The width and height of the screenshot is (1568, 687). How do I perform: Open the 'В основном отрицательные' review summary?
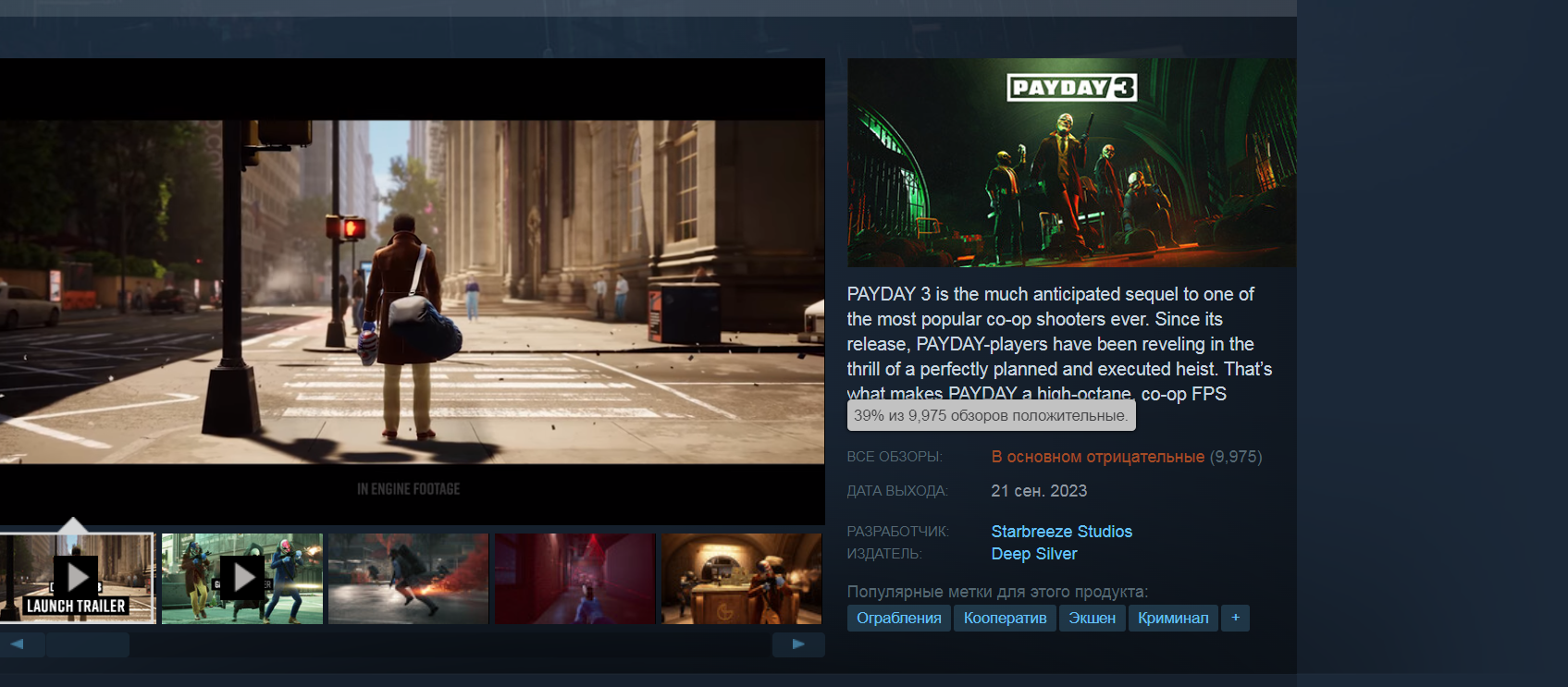tap(1097, 457)
